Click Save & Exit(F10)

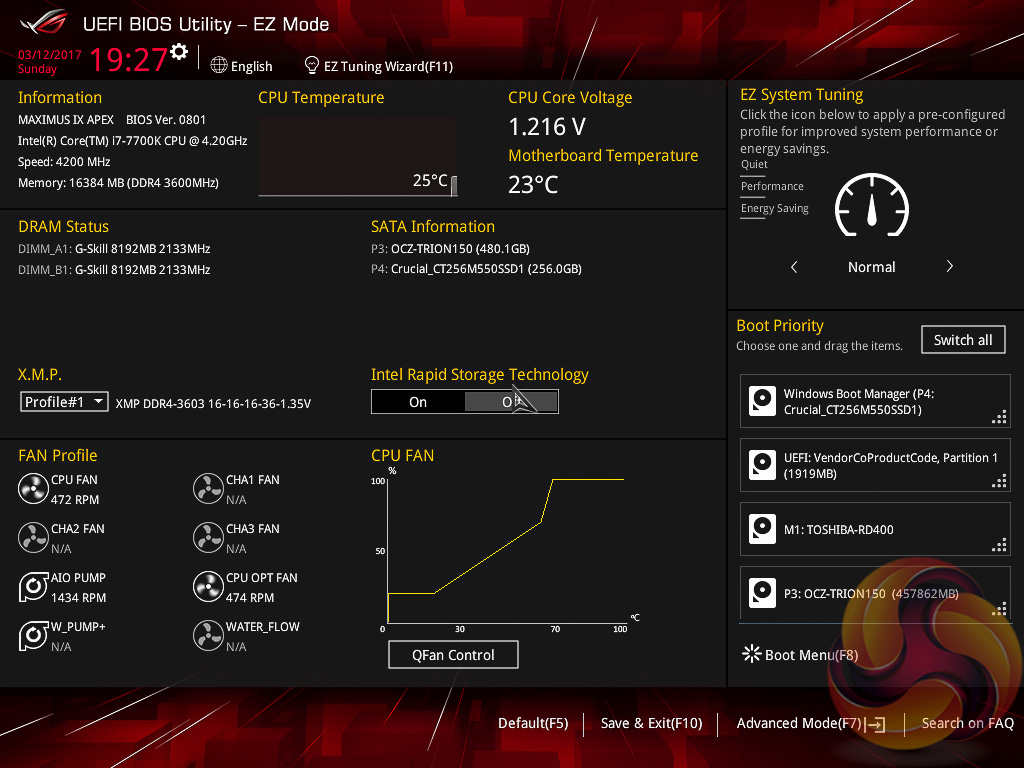coord(651,723)
